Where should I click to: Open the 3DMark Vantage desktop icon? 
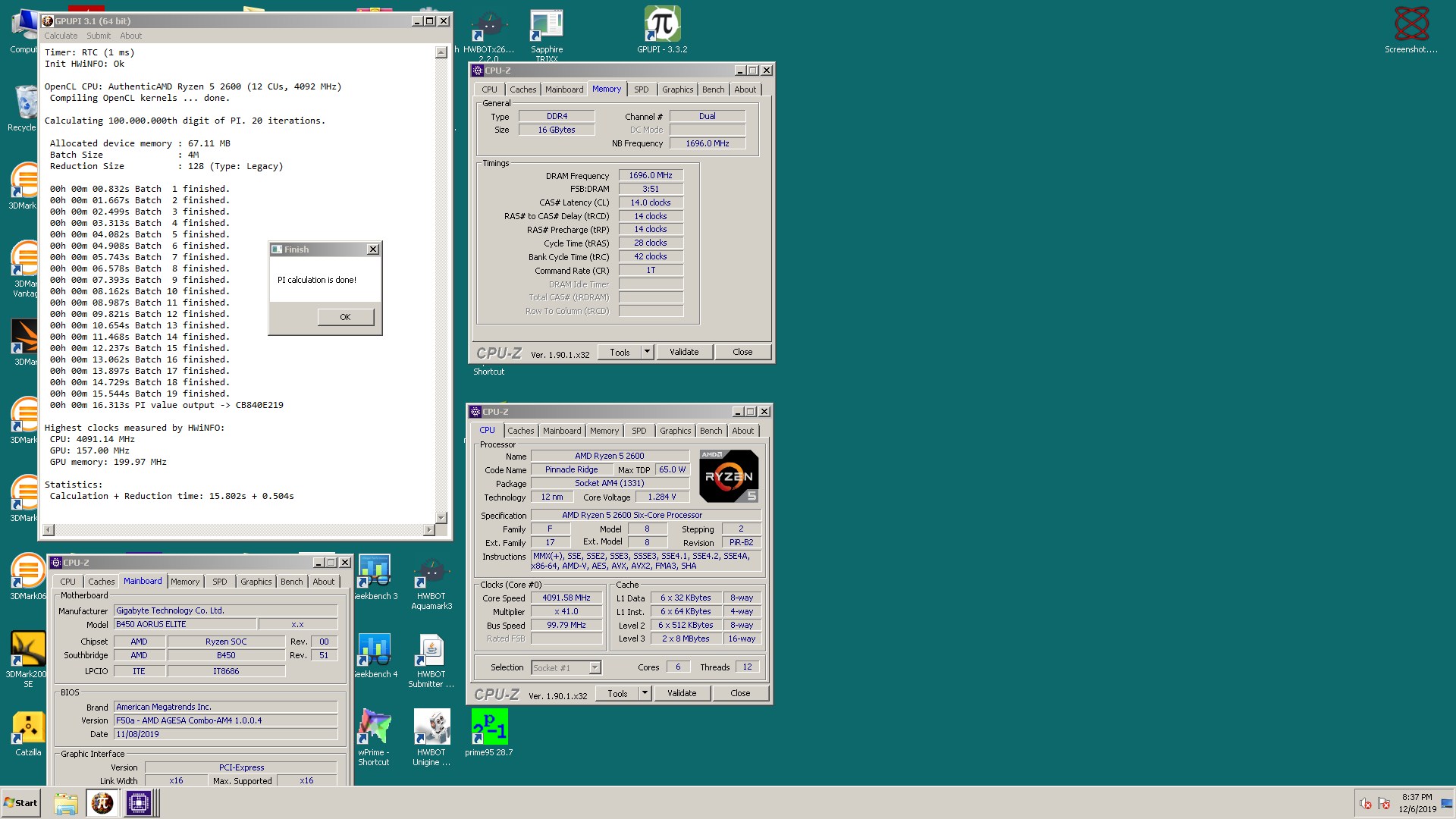(24, 269)
